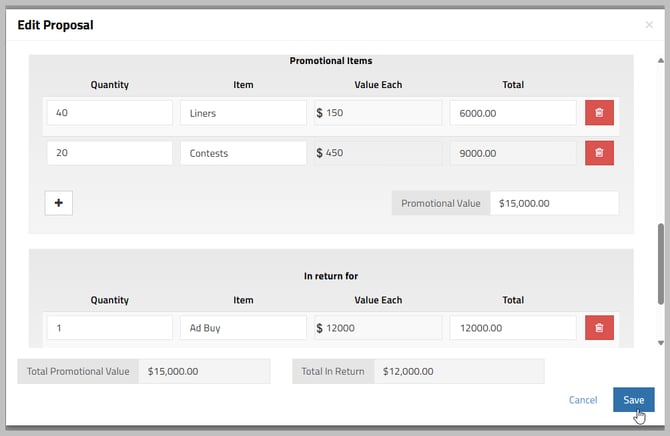
Task: Click the 9000.00 total field
Action: click(x=513, y=153)
